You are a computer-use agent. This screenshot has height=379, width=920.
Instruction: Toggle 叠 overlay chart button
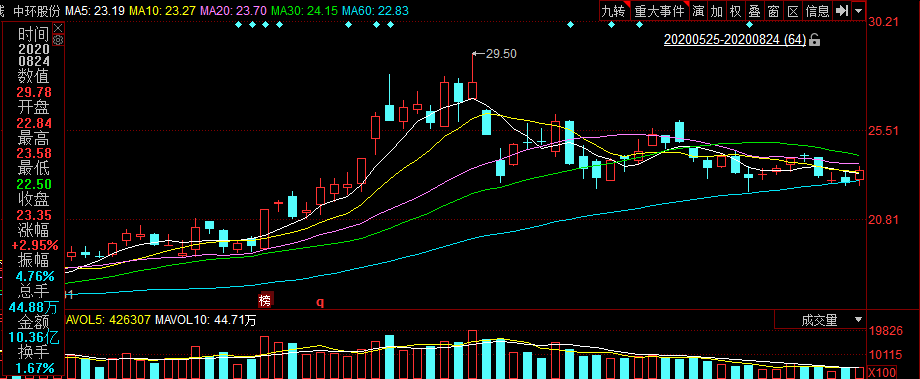click(x=754, y=11)
